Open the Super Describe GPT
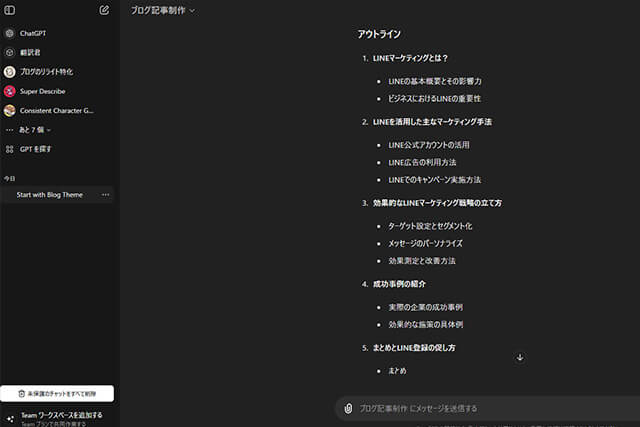The image size is (640, 427). click(41, 91)
